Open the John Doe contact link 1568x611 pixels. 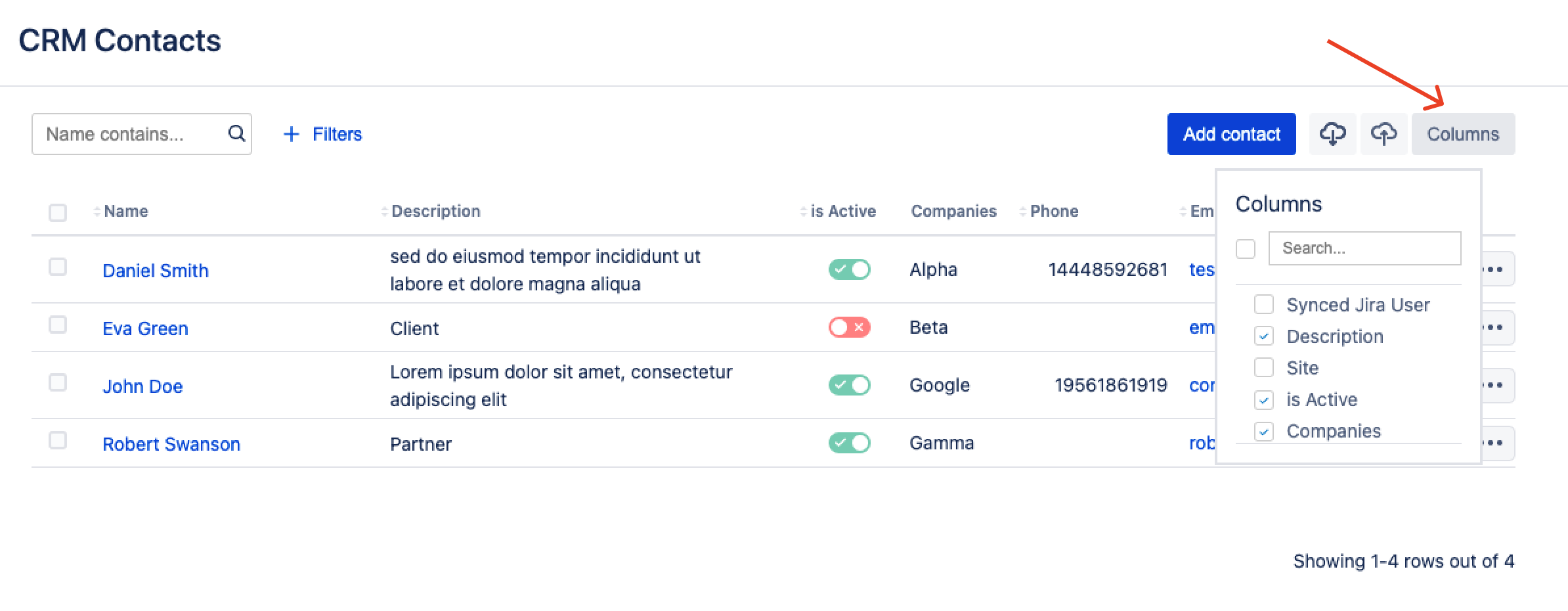pos(142,386)
